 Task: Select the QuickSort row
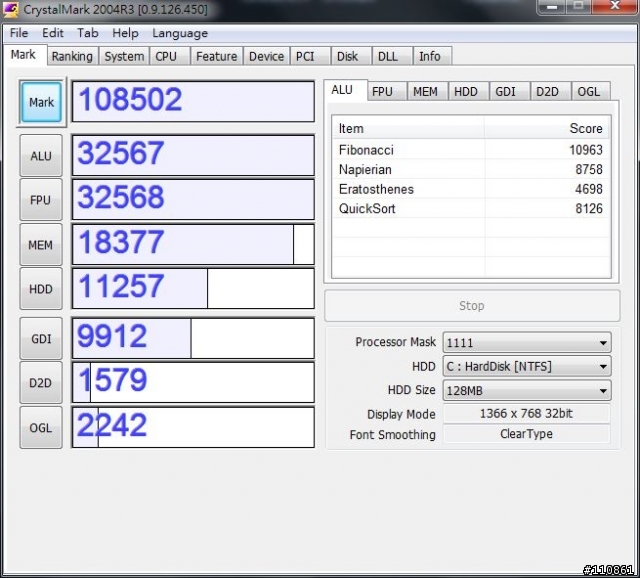pyautogui.click(x=471, y=209)
